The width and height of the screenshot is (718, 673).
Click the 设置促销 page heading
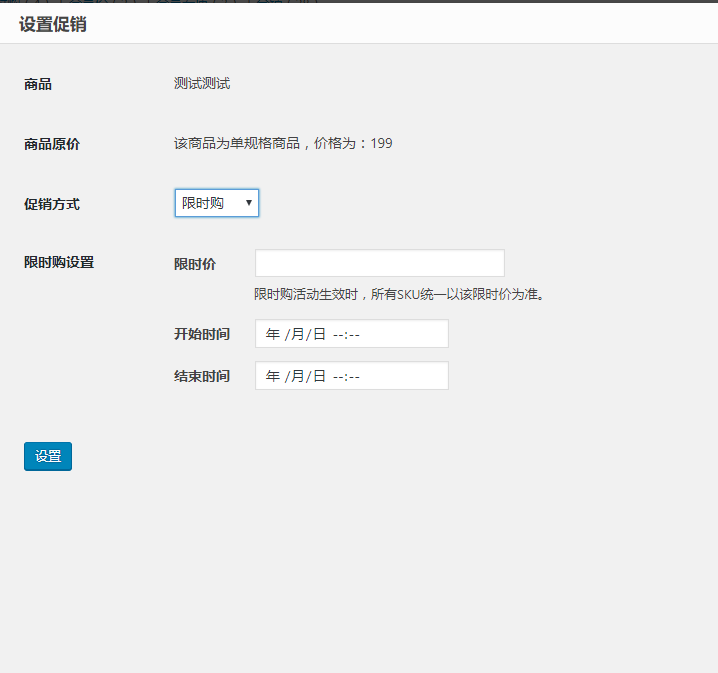52,24
